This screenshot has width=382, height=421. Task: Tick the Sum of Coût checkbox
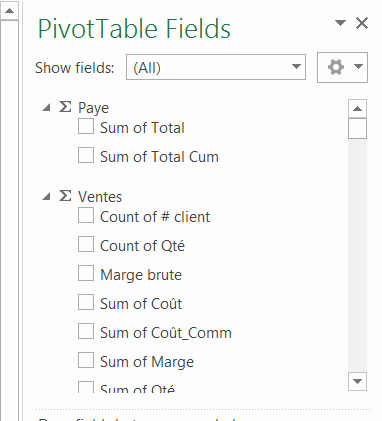86,302
